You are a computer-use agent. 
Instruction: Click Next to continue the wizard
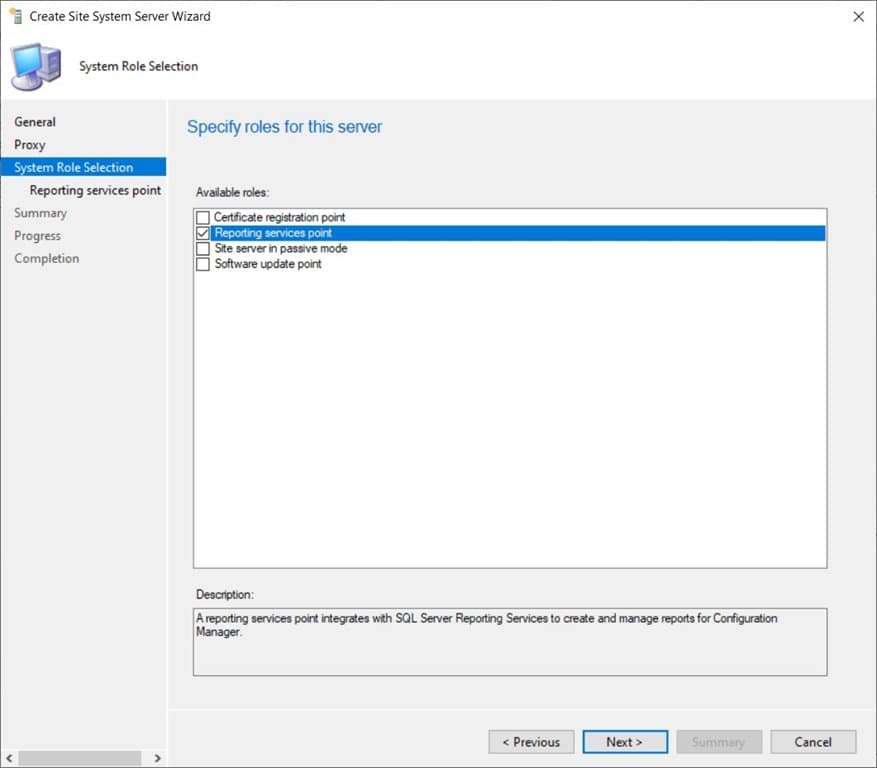625,742
